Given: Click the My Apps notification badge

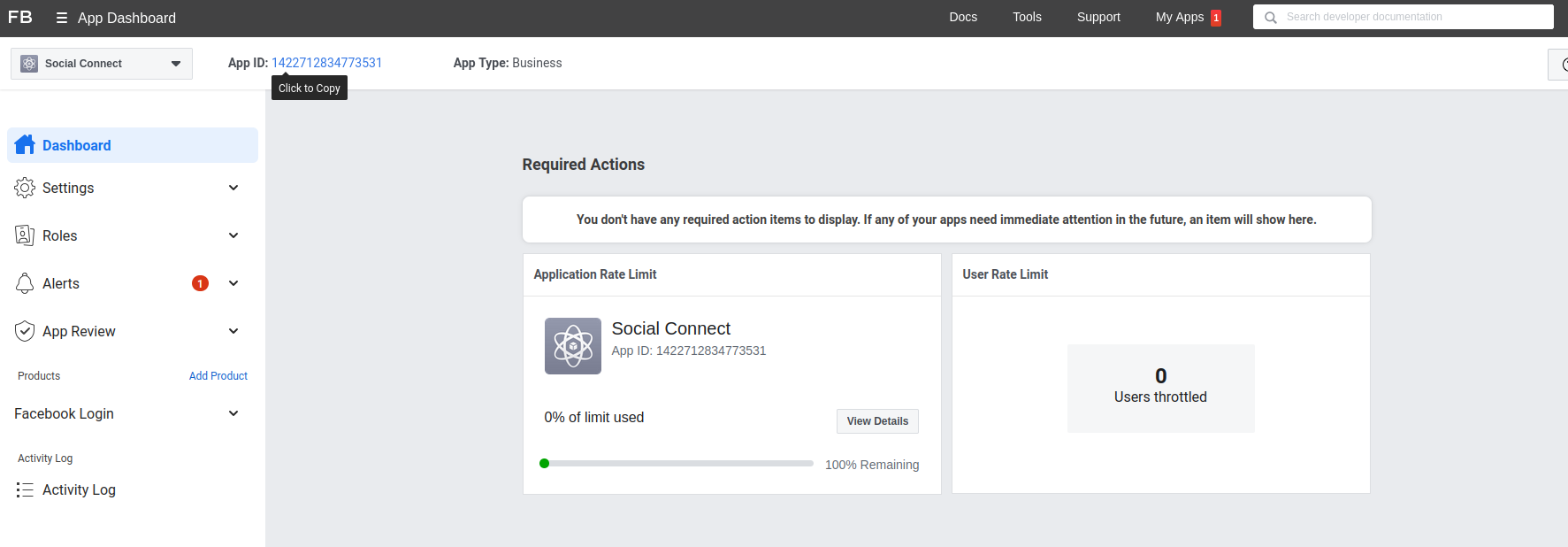Looking at the screenshot, I should pyautogui.click(x=1216, y=18).
